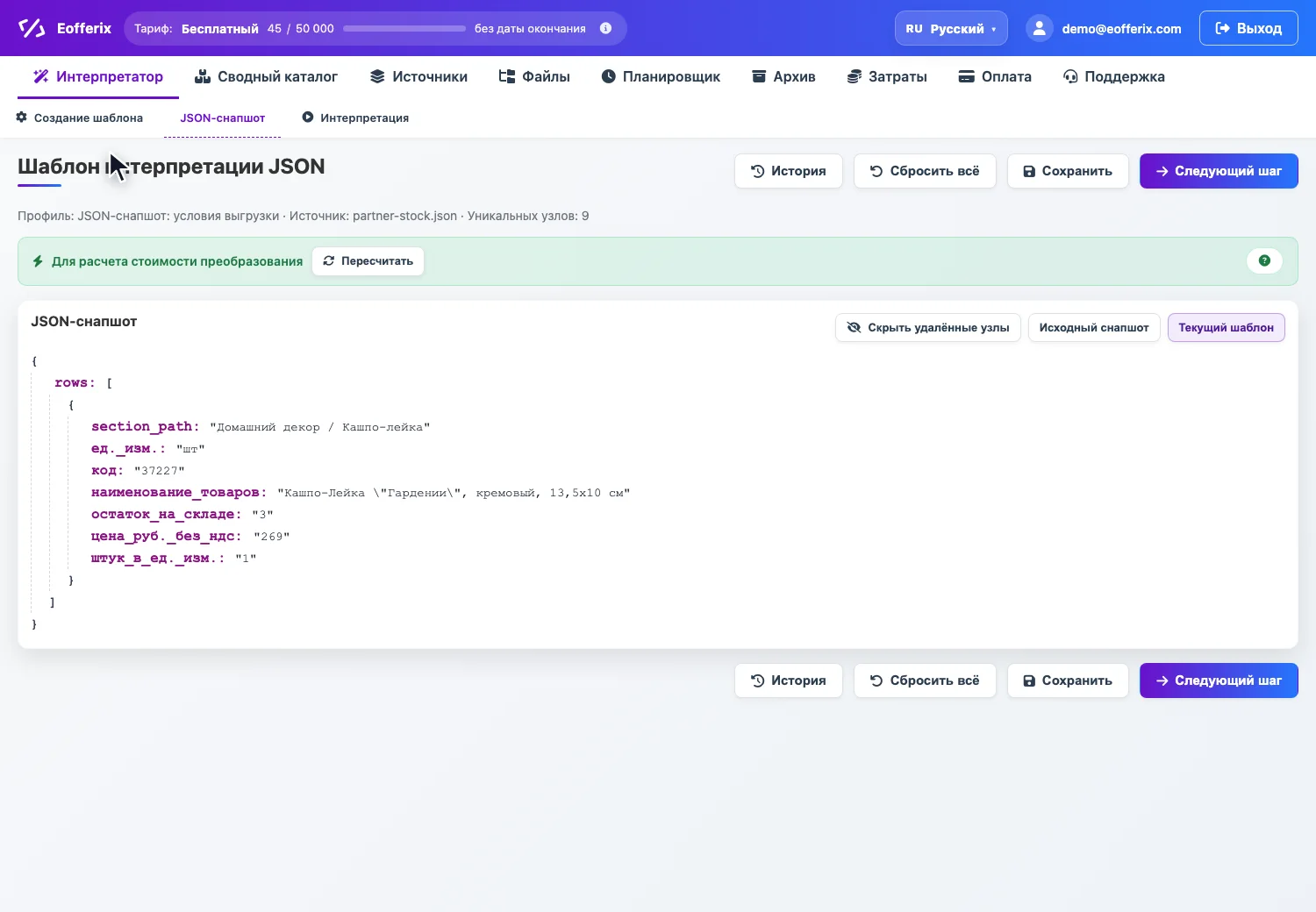
Task: Click the bottom Сохранить button
Action: tap(1068, 680)
